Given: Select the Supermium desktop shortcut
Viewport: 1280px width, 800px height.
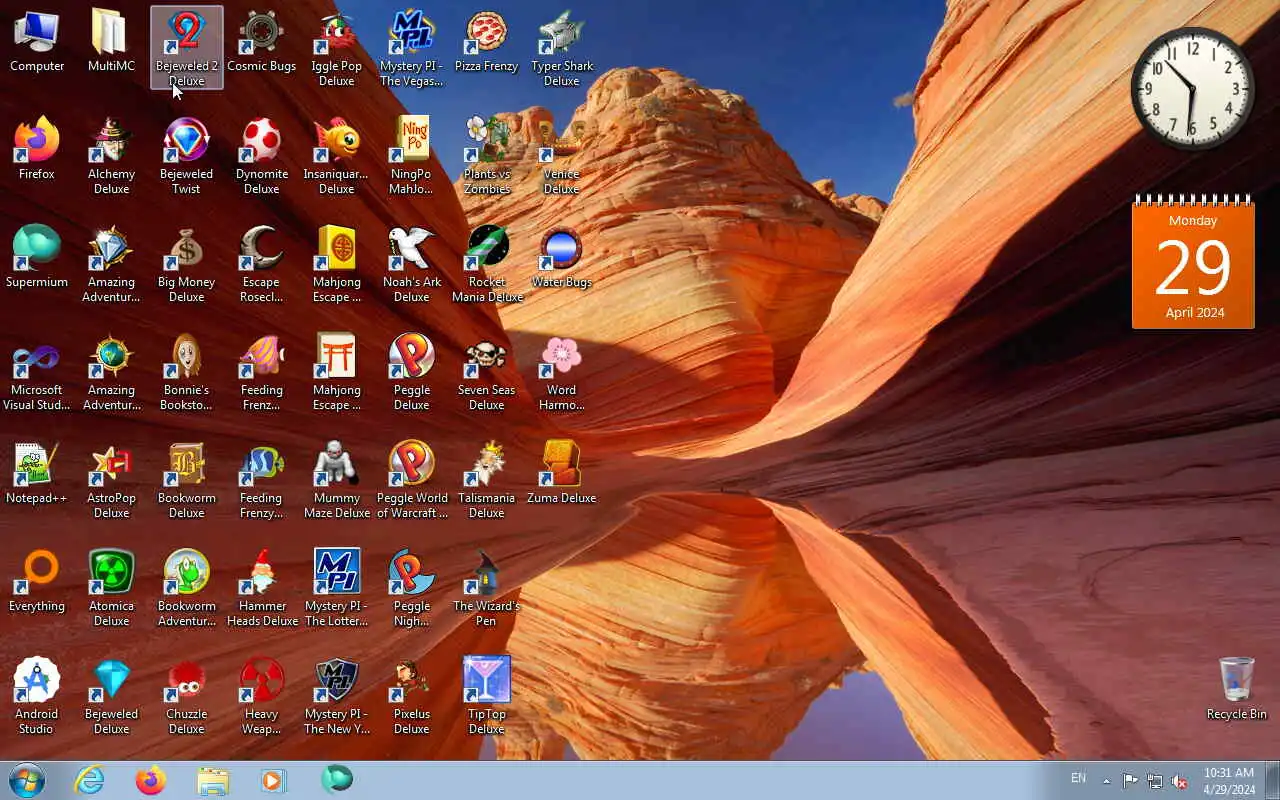Looking at the screenshot, I should click(37, 258).
